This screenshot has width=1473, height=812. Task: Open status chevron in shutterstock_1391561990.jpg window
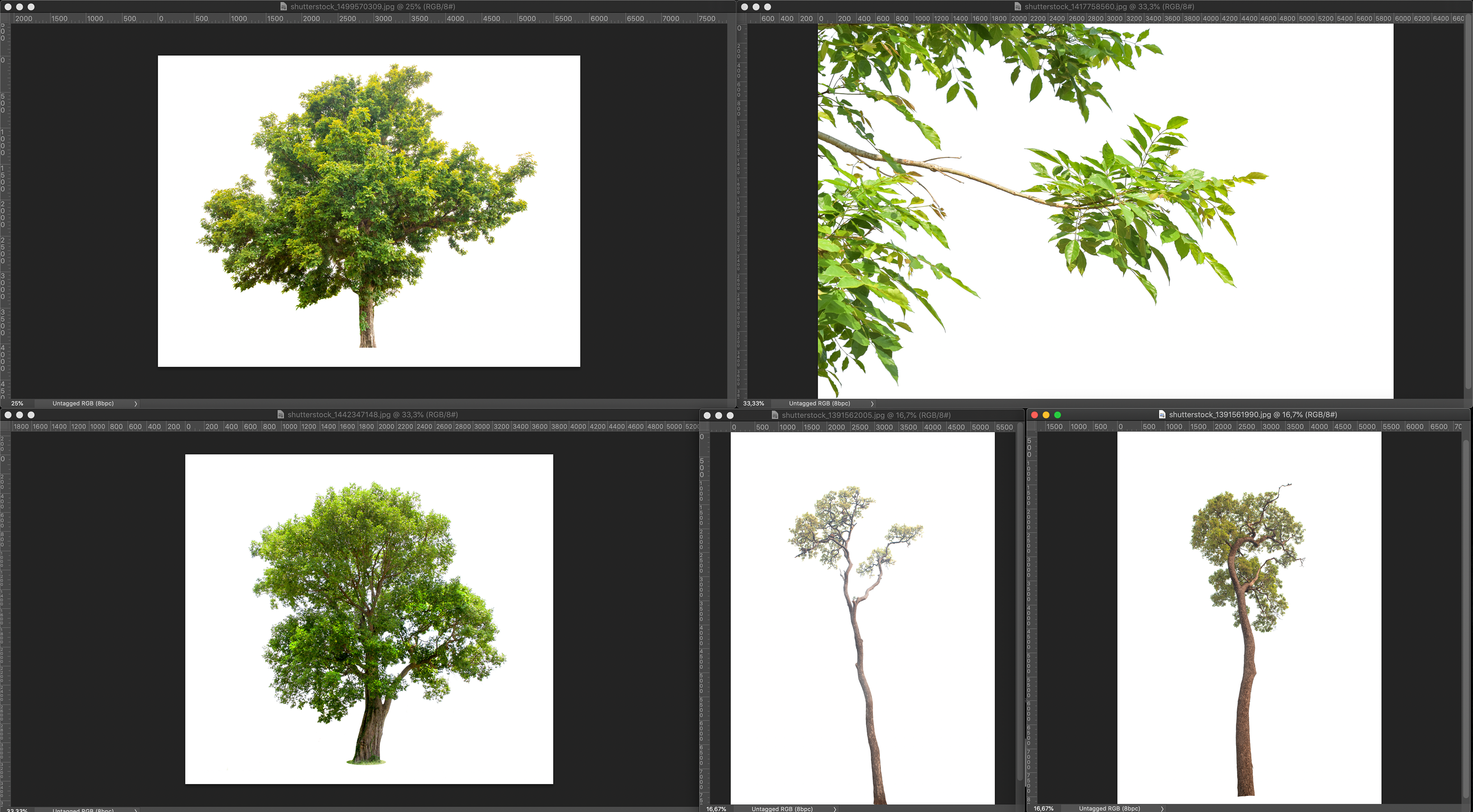click(1162, 809)
